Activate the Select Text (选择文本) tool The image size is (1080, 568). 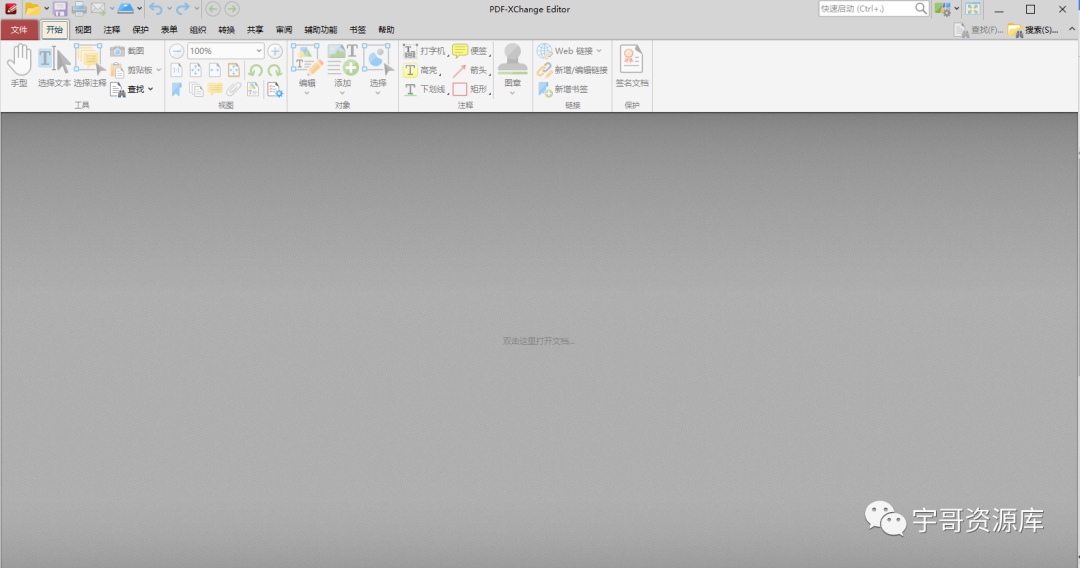pos(54,65)
